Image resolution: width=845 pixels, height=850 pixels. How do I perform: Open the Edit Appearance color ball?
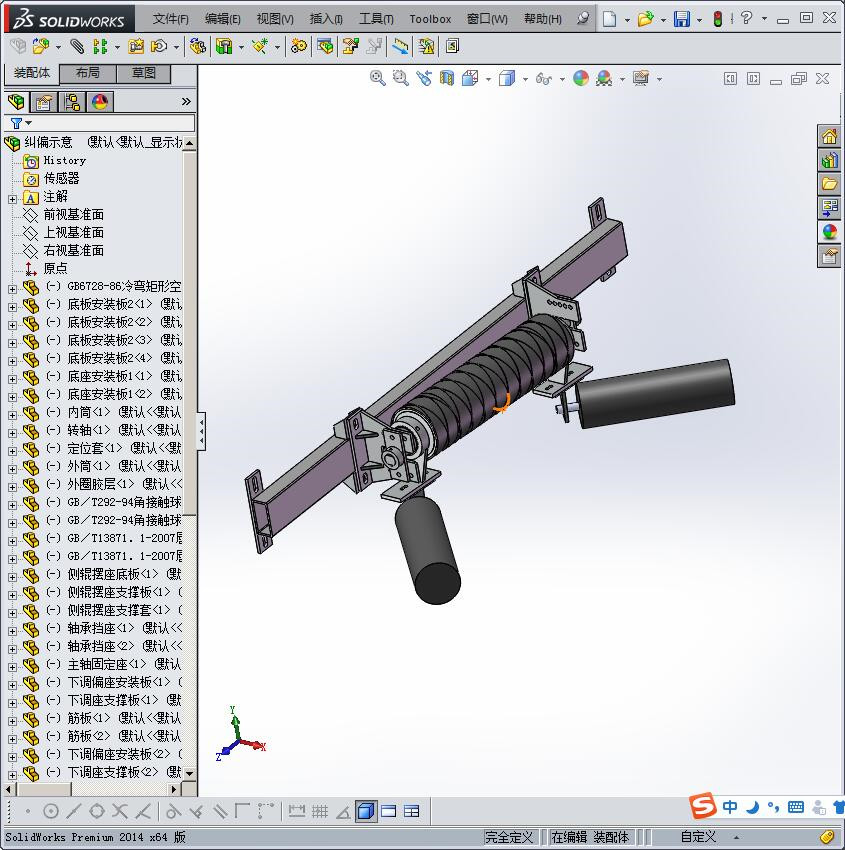click(x=580, y=79)
